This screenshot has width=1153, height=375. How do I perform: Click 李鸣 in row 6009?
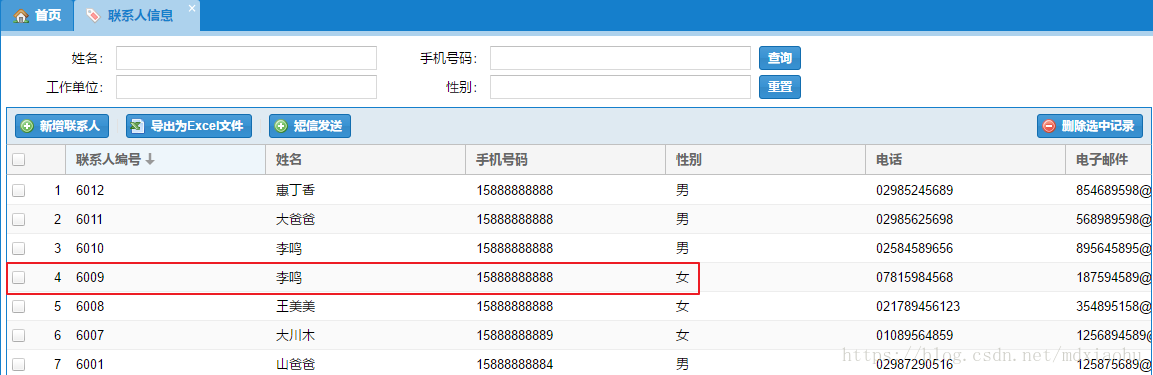(289, 277)
